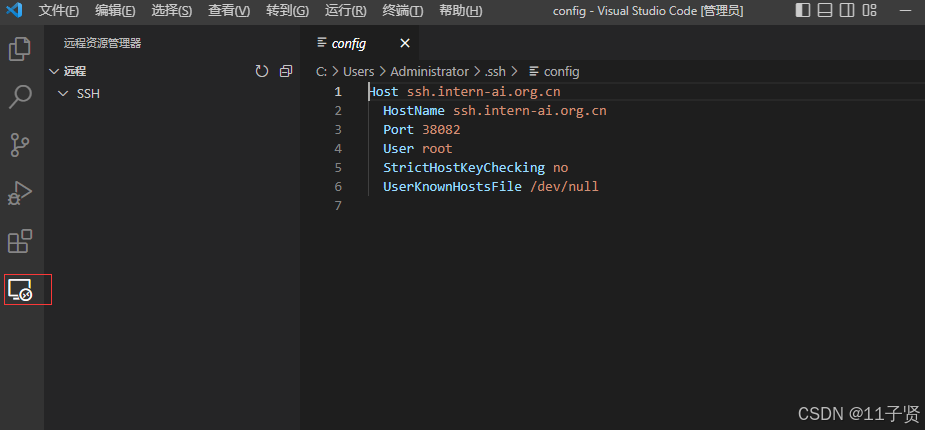Click the 'Port 38082' line
Image resolution: width=925 pixels, height=430 pixels.
tap(421, 130)
